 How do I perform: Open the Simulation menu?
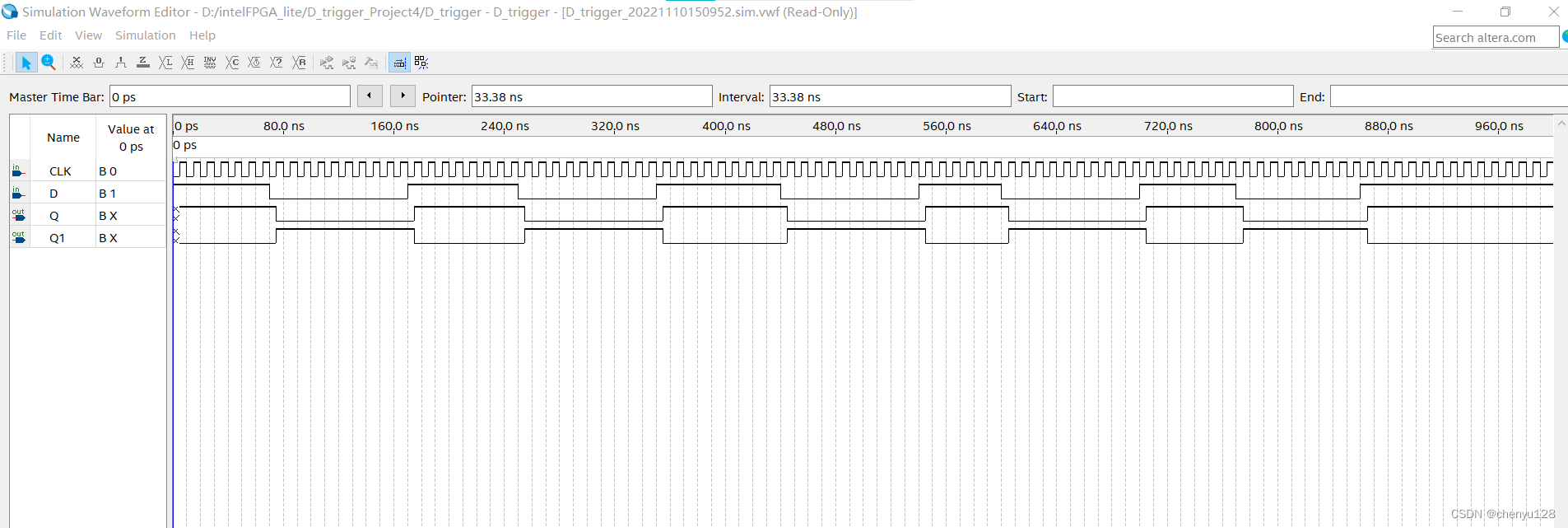pos(146,35)
